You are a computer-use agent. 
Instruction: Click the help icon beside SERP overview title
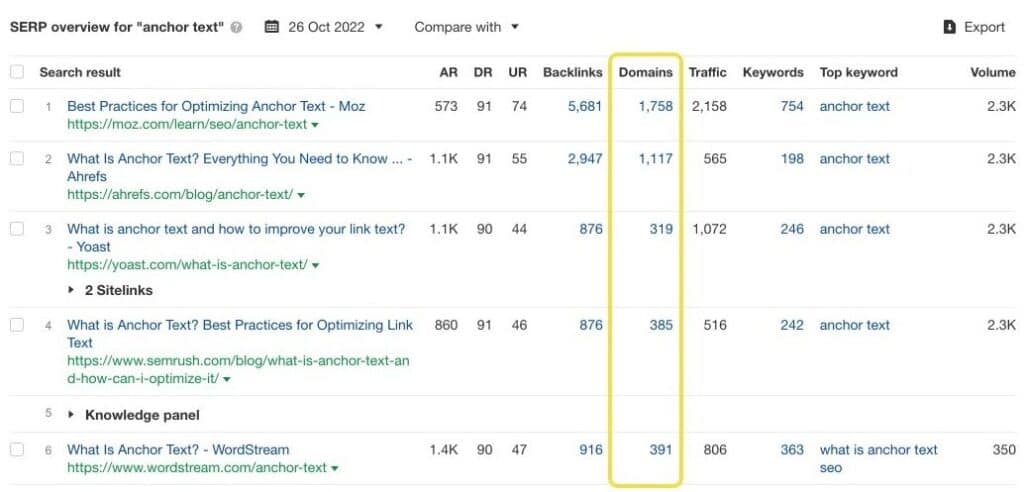point(236,28)
